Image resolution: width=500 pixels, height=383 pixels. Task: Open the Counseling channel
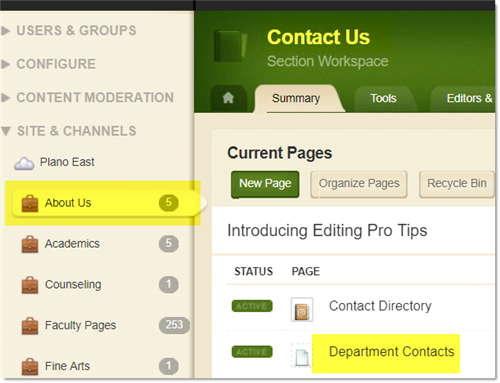[x=73, y=284]
